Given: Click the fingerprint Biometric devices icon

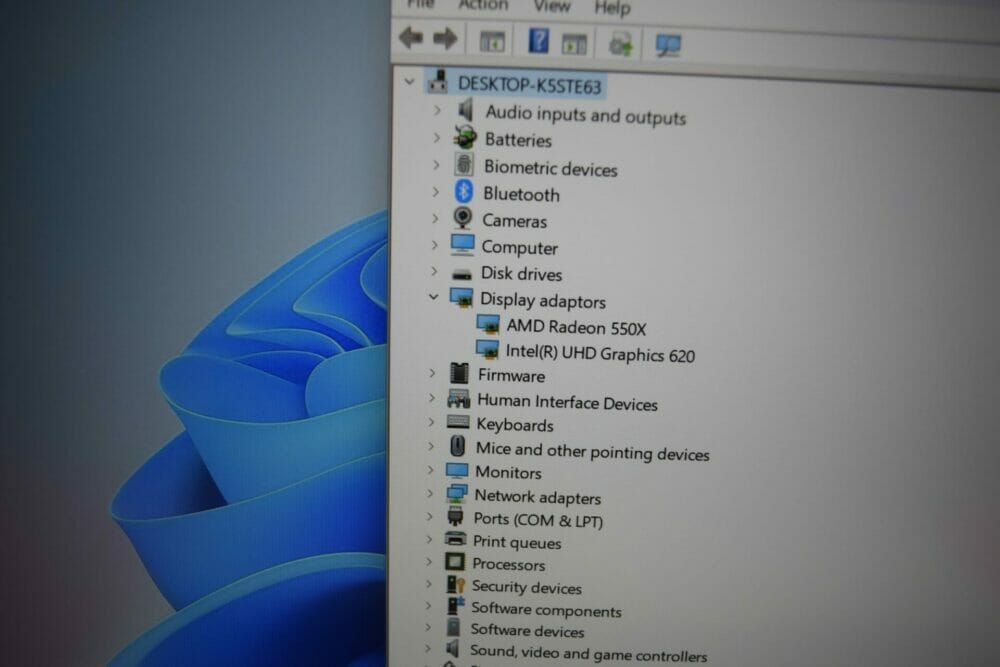Looking at the screenshot, I should click(464, 165).
